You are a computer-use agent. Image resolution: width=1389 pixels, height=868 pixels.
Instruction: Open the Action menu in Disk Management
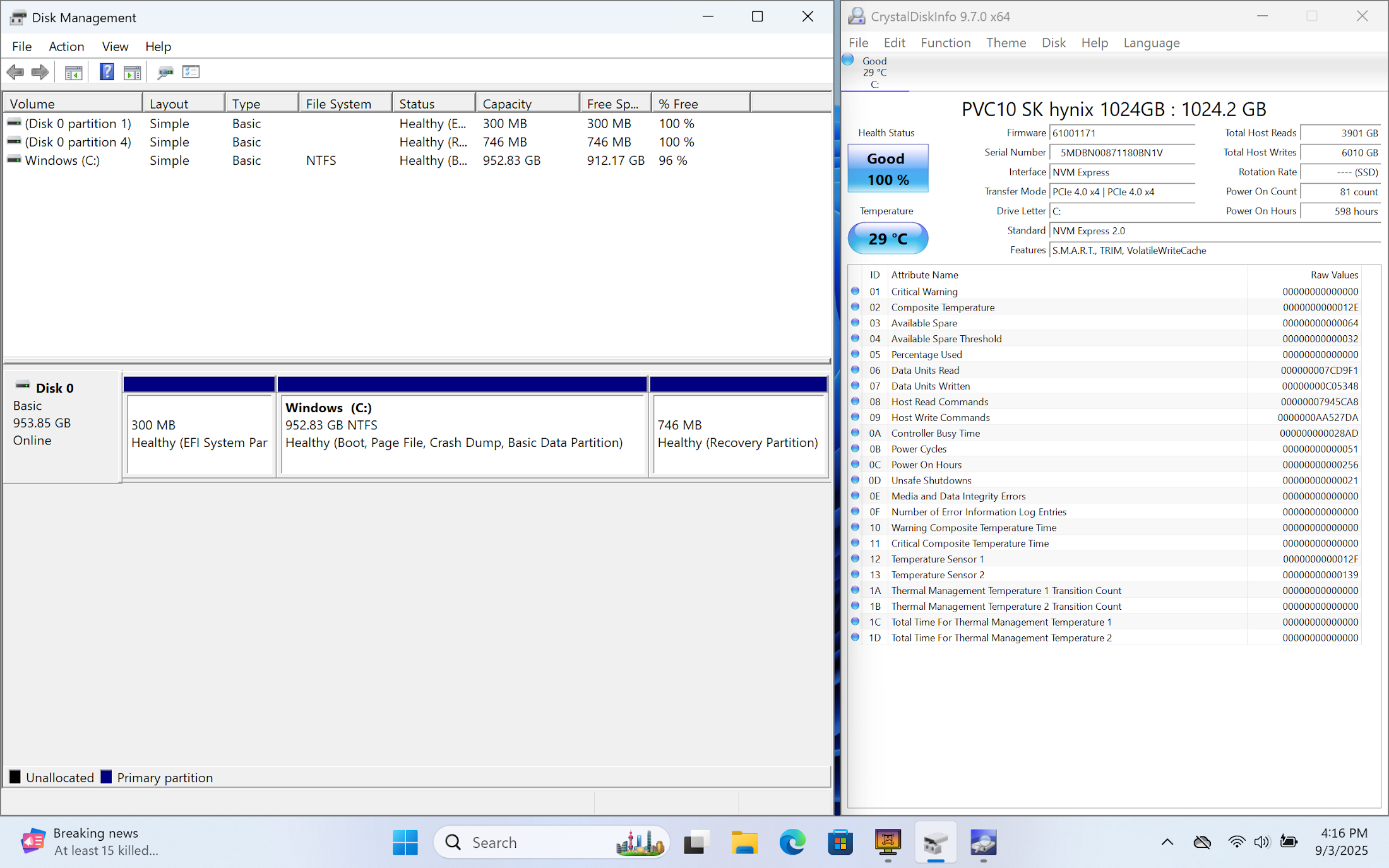point(66,46)
